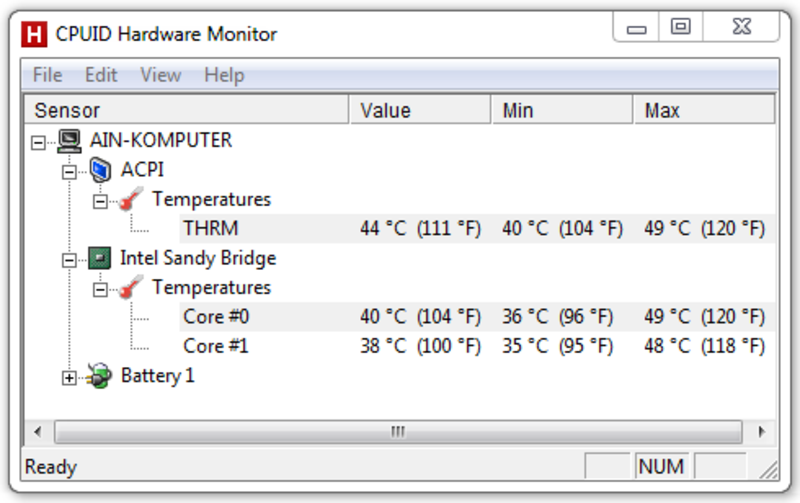Click THRM min 40 °C (104 °F)
The image size is (800, 503).
coord(562,229)
